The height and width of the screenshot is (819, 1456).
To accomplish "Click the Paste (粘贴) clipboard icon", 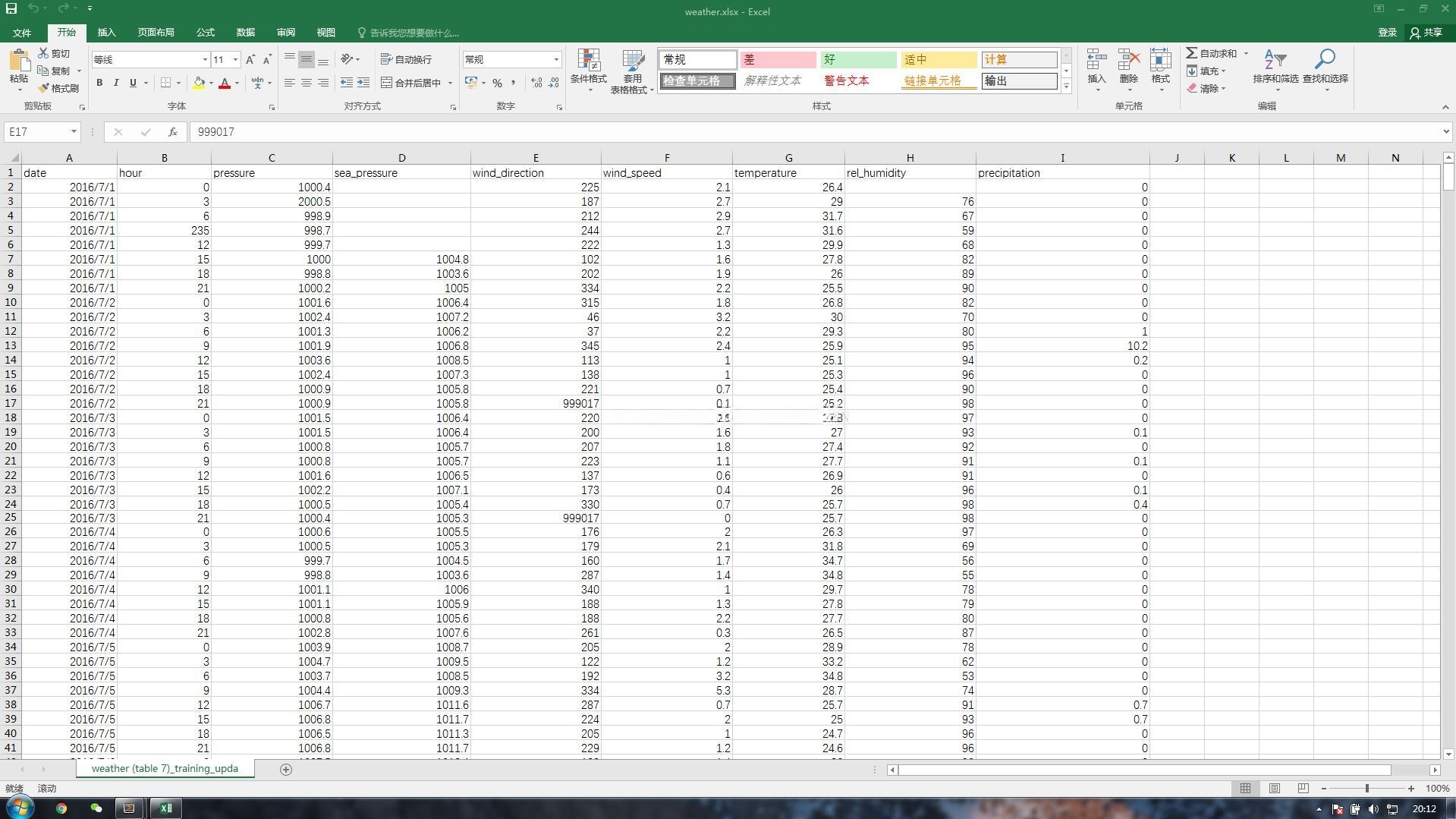I will pos(19,61).
